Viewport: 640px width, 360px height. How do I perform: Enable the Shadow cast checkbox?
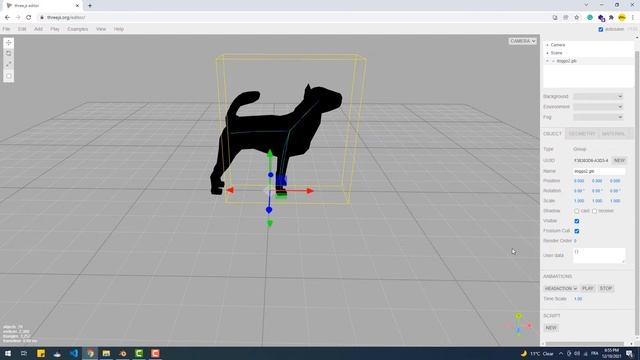(x=576, y=211)
